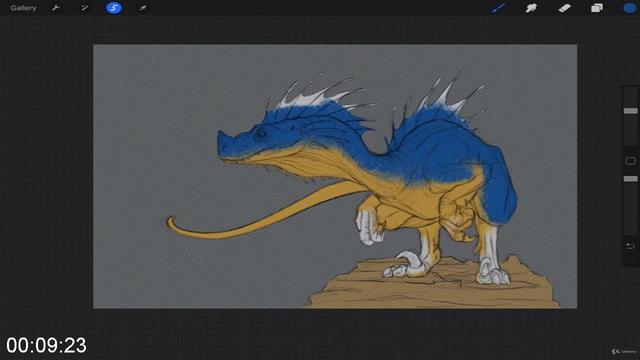Activate the Transform arrow tool

coord(142,8)
